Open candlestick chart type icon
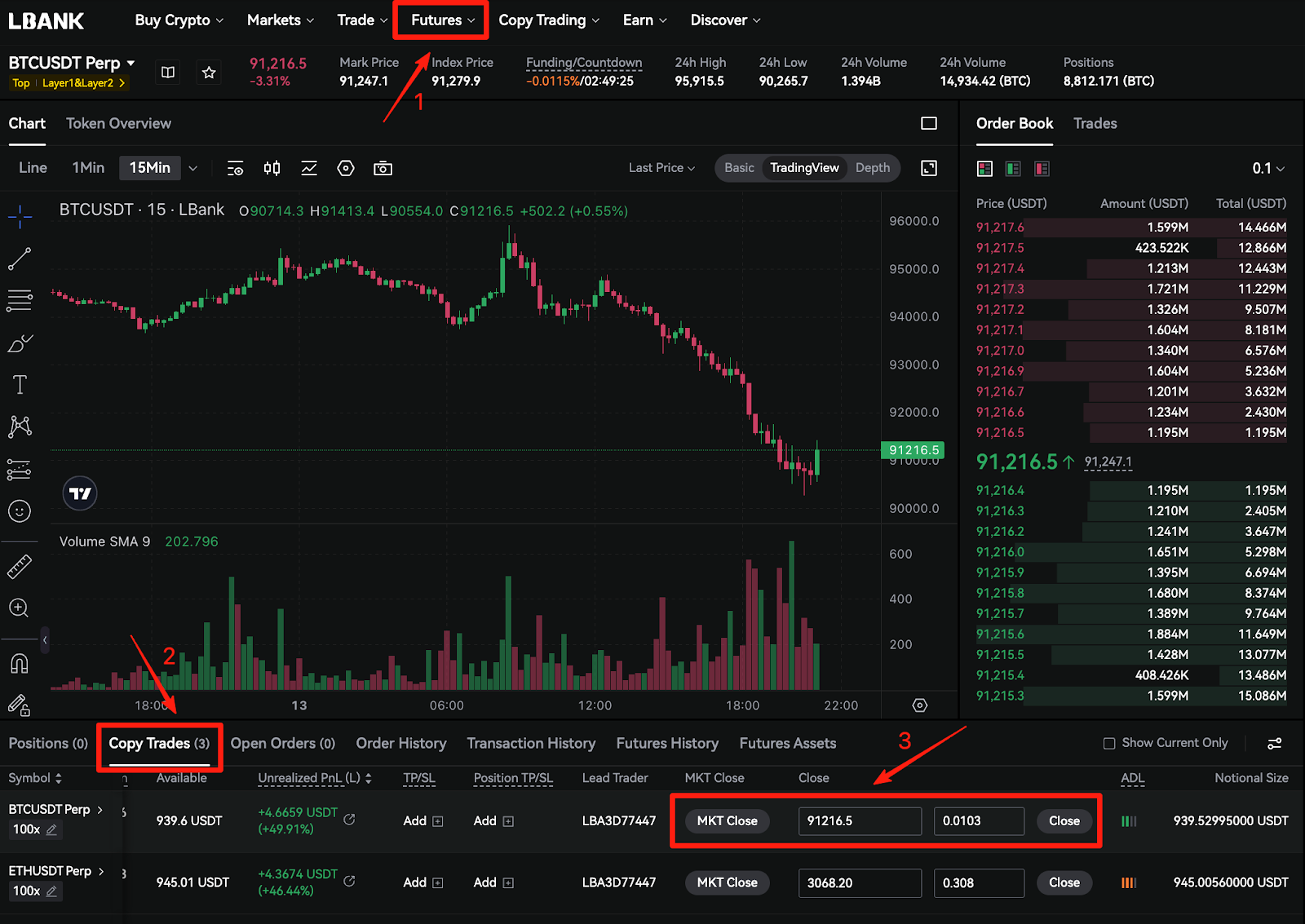 click(272, 168)
